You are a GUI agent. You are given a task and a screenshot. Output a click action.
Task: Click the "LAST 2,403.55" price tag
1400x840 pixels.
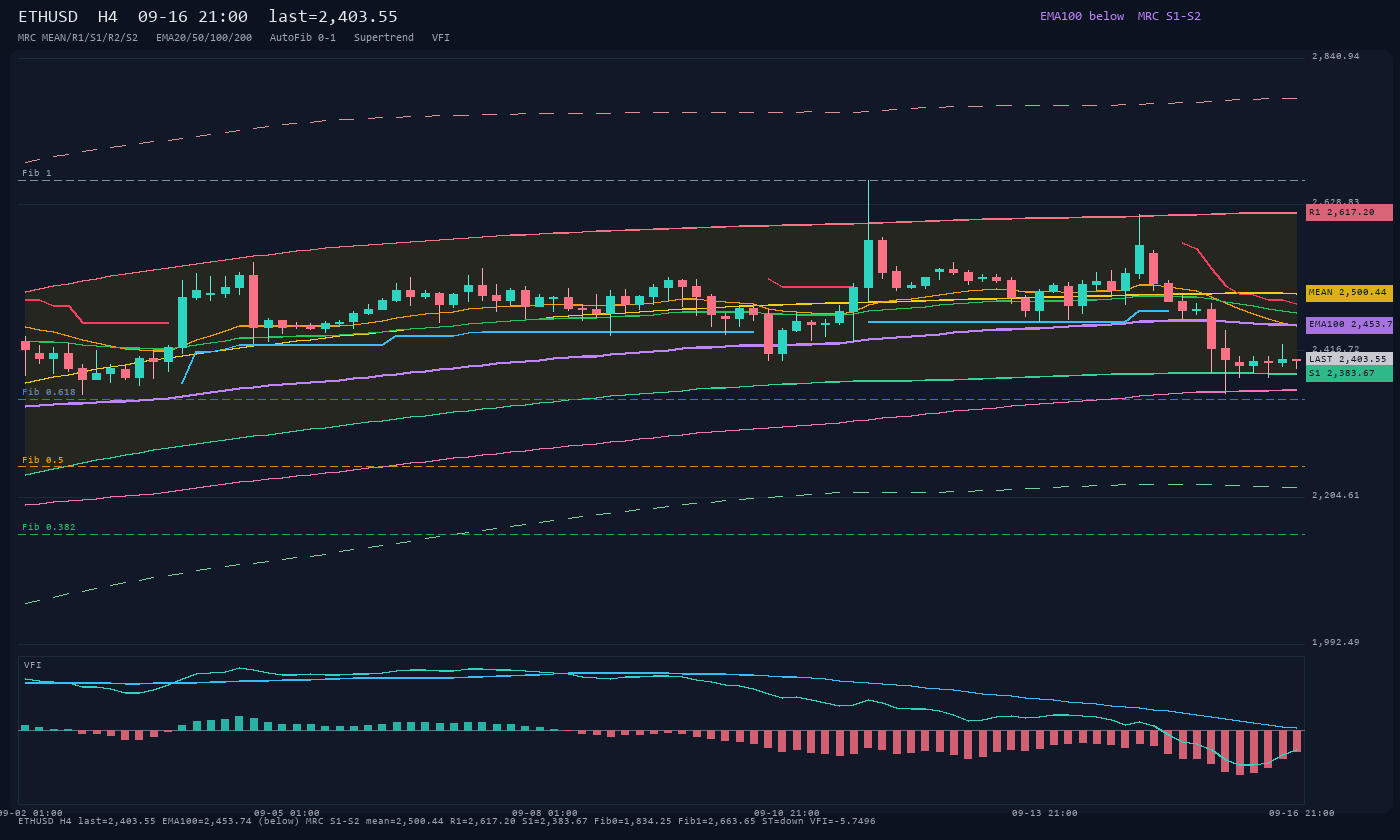(x=1349, y=359)
